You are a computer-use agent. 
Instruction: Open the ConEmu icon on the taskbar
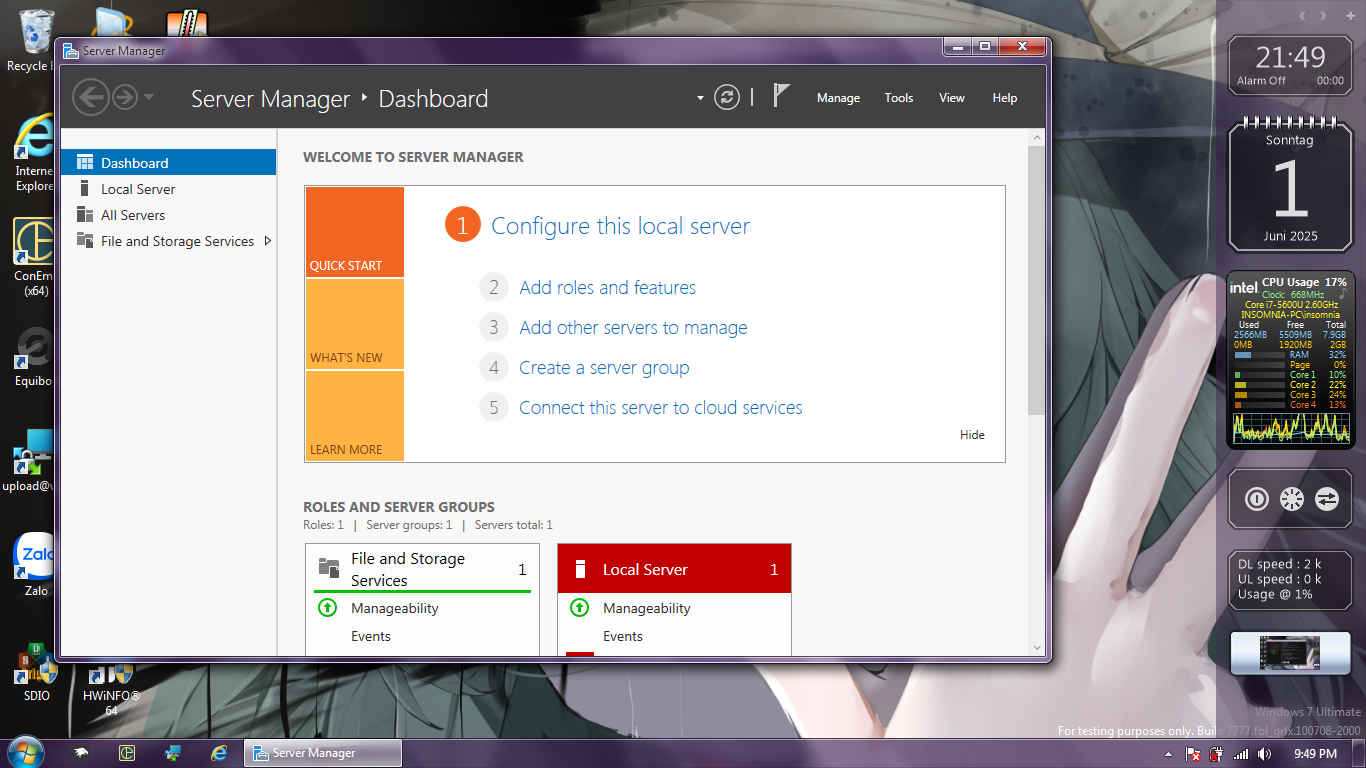127,752
